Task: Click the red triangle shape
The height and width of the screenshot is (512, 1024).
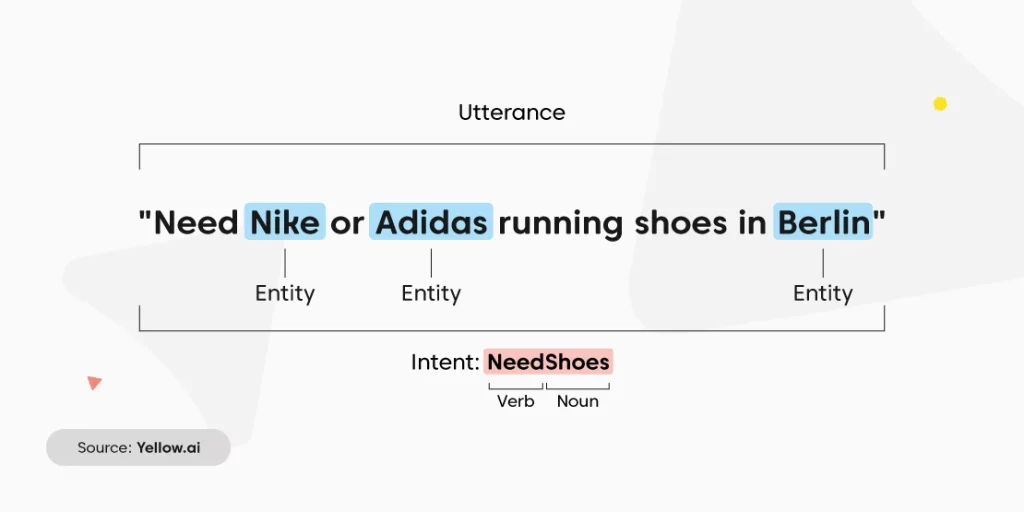Action: (x=94, y=383)
